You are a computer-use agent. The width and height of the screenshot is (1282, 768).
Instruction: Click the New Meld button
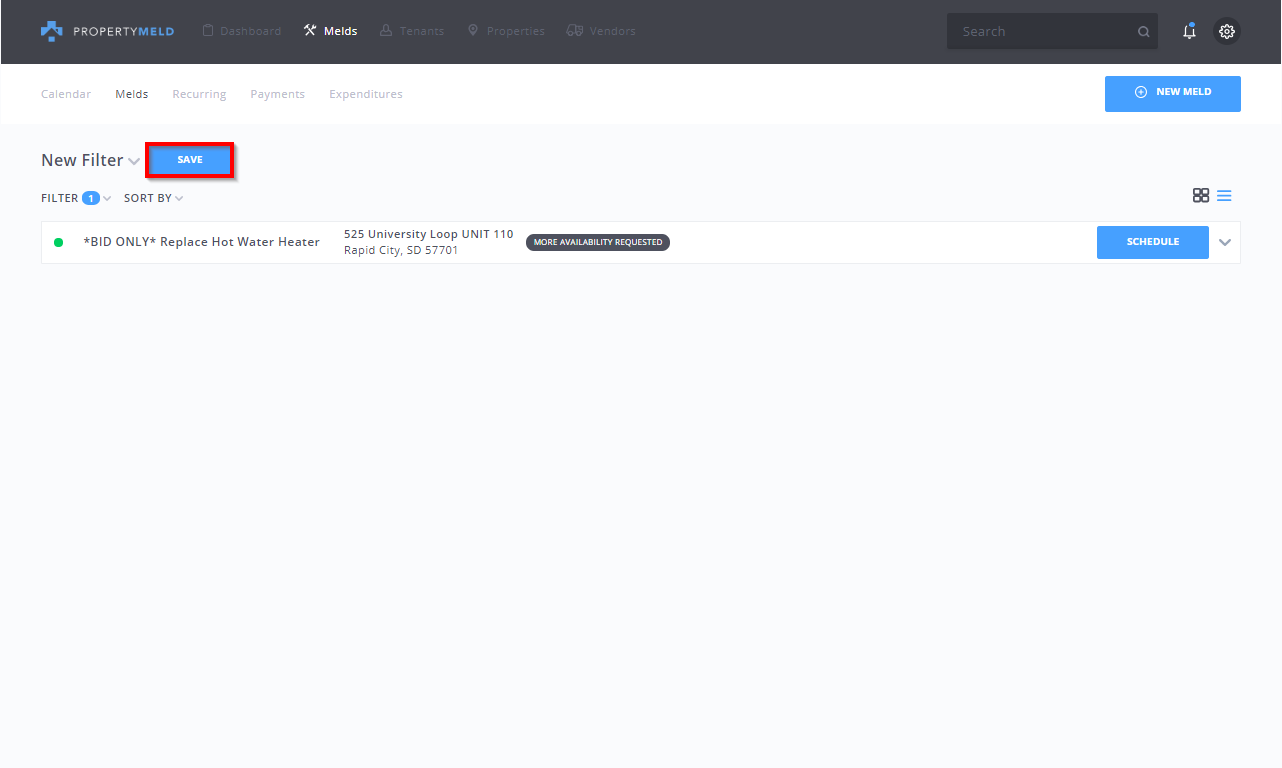(x=1172, y=93)
